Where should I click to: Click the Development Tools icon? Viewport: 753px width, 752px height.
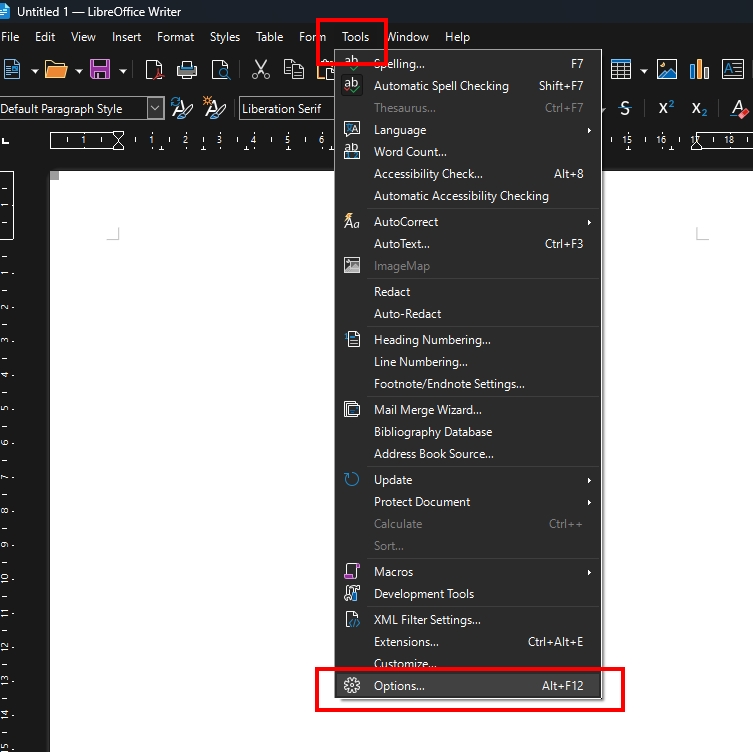(352, 594)
